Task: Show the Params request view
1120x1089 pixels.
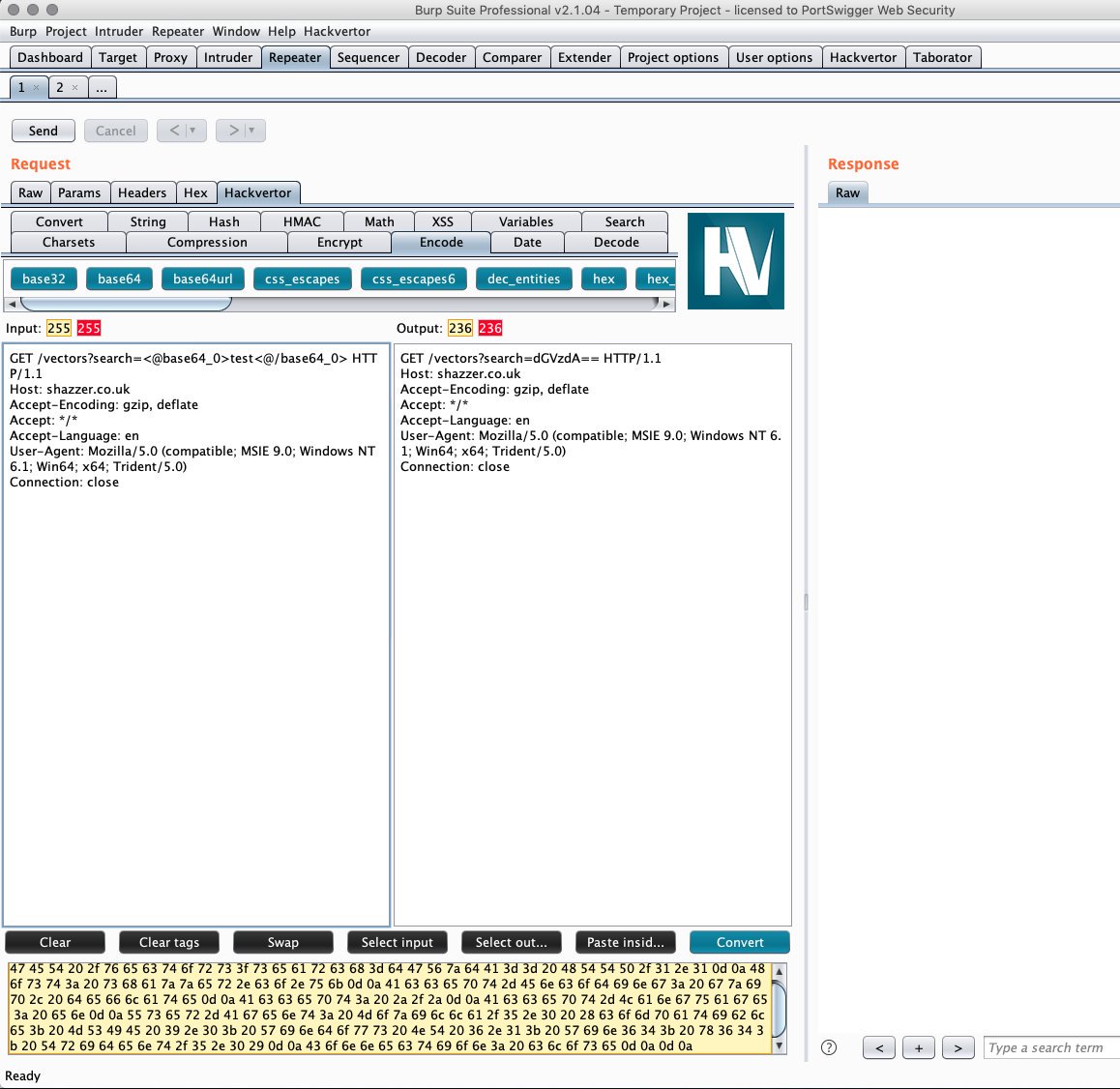Action: [79, 192]
